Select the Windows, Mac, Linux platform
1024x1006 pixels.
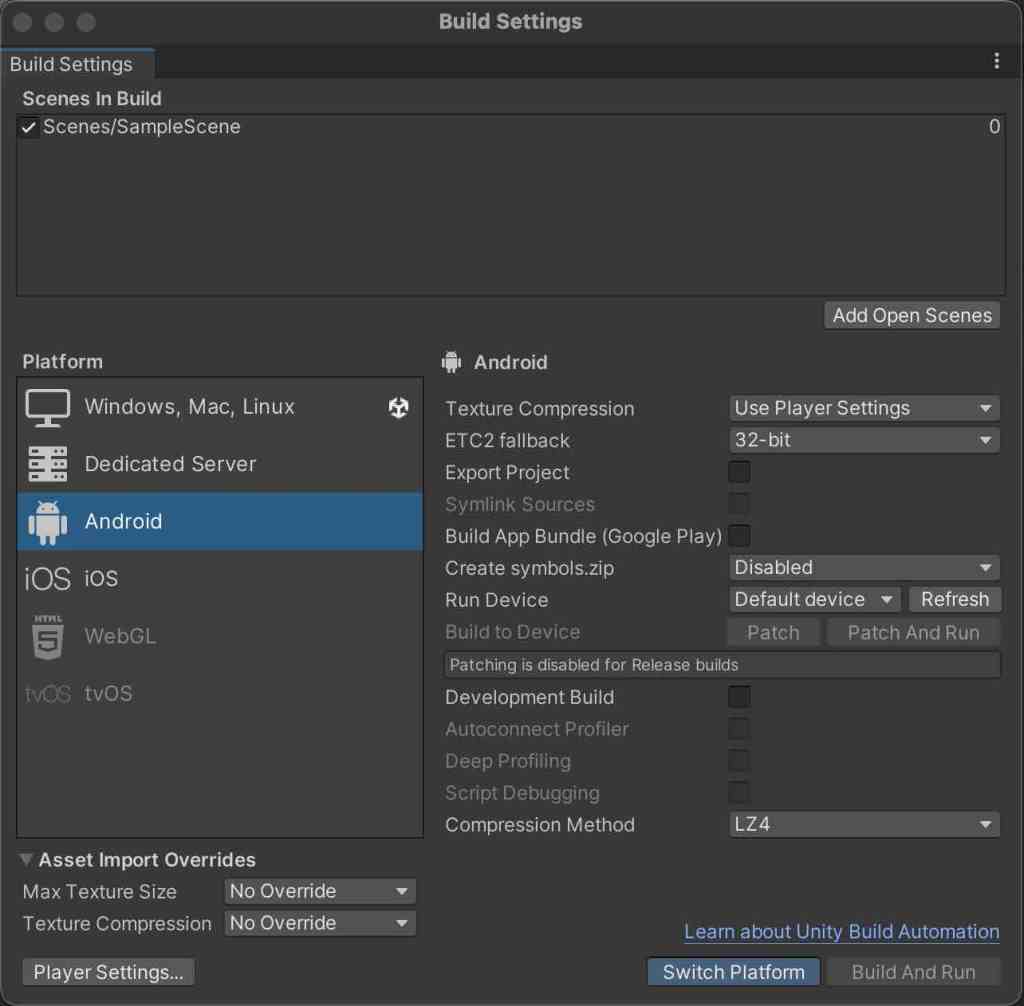(220, 407)
